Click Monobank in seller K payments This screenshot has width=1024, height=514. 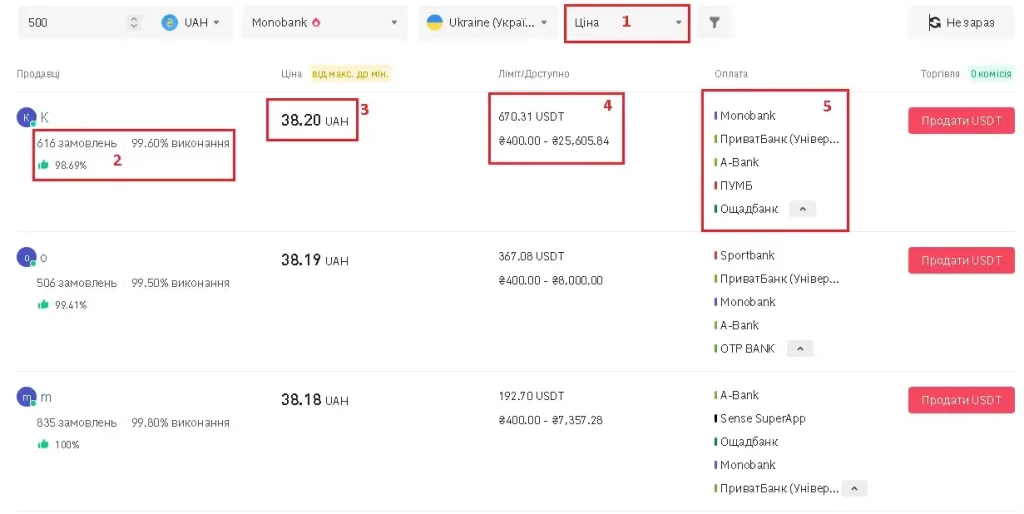tap(748, 116)
